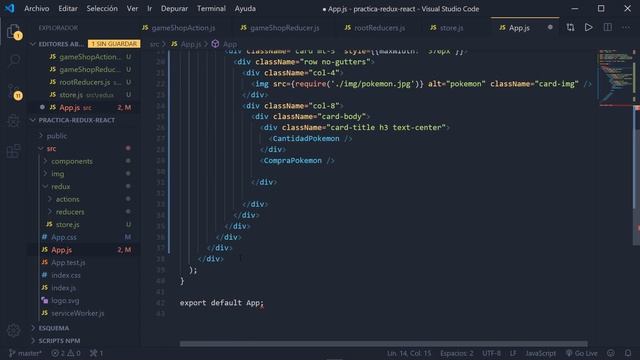Viewport: 640px width, 360px height.
Task: Open Ver menu
Action: click(132, 9)
